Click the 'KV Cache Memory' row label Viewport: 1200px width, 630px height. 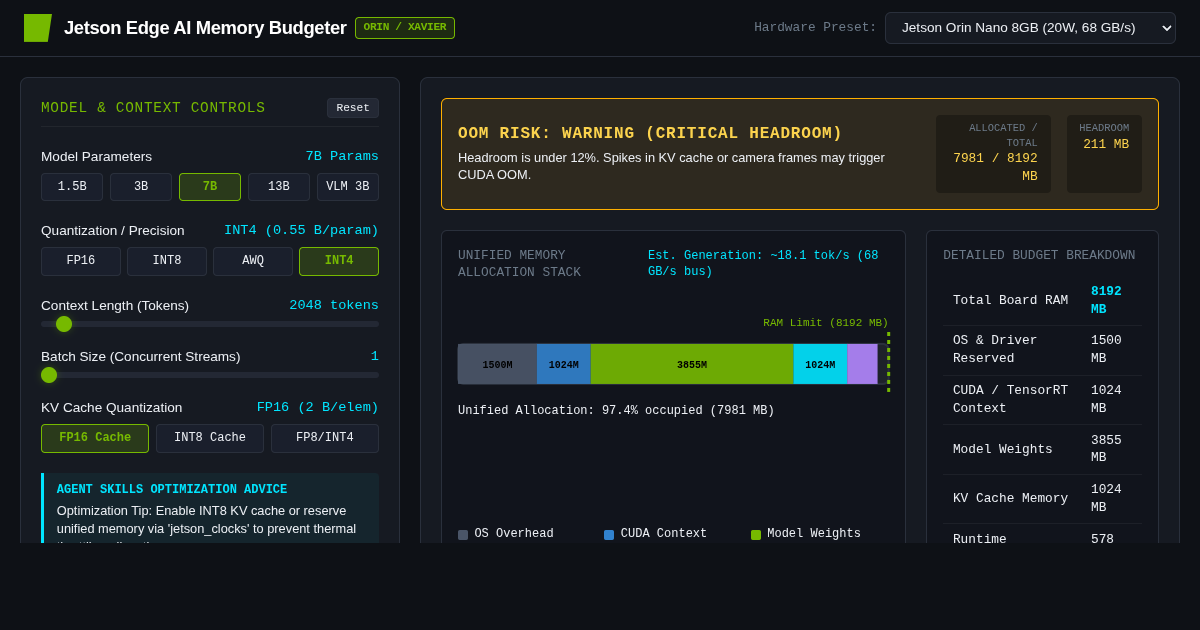point(1010,498)
